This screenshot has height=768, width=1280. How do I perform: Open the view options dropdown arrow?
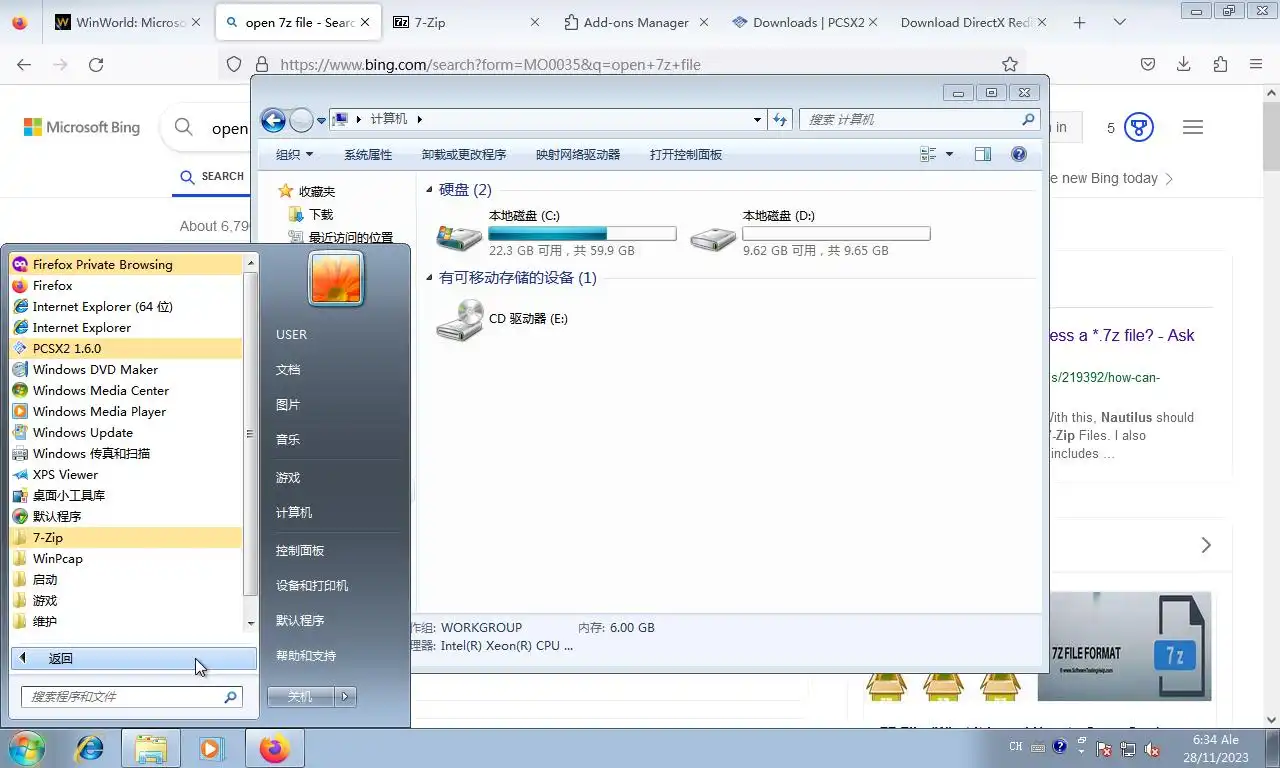tap(949, 154)
